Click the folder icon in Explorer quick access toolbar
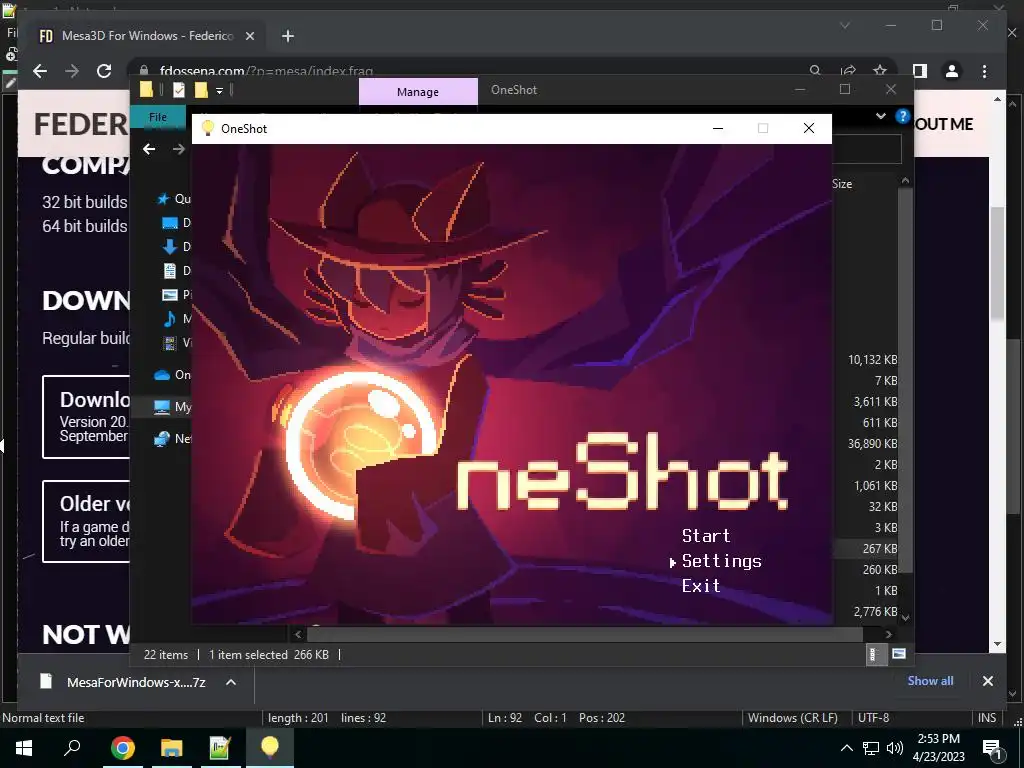This screenshot has width=1024, height=768. (x=147, y=90)
